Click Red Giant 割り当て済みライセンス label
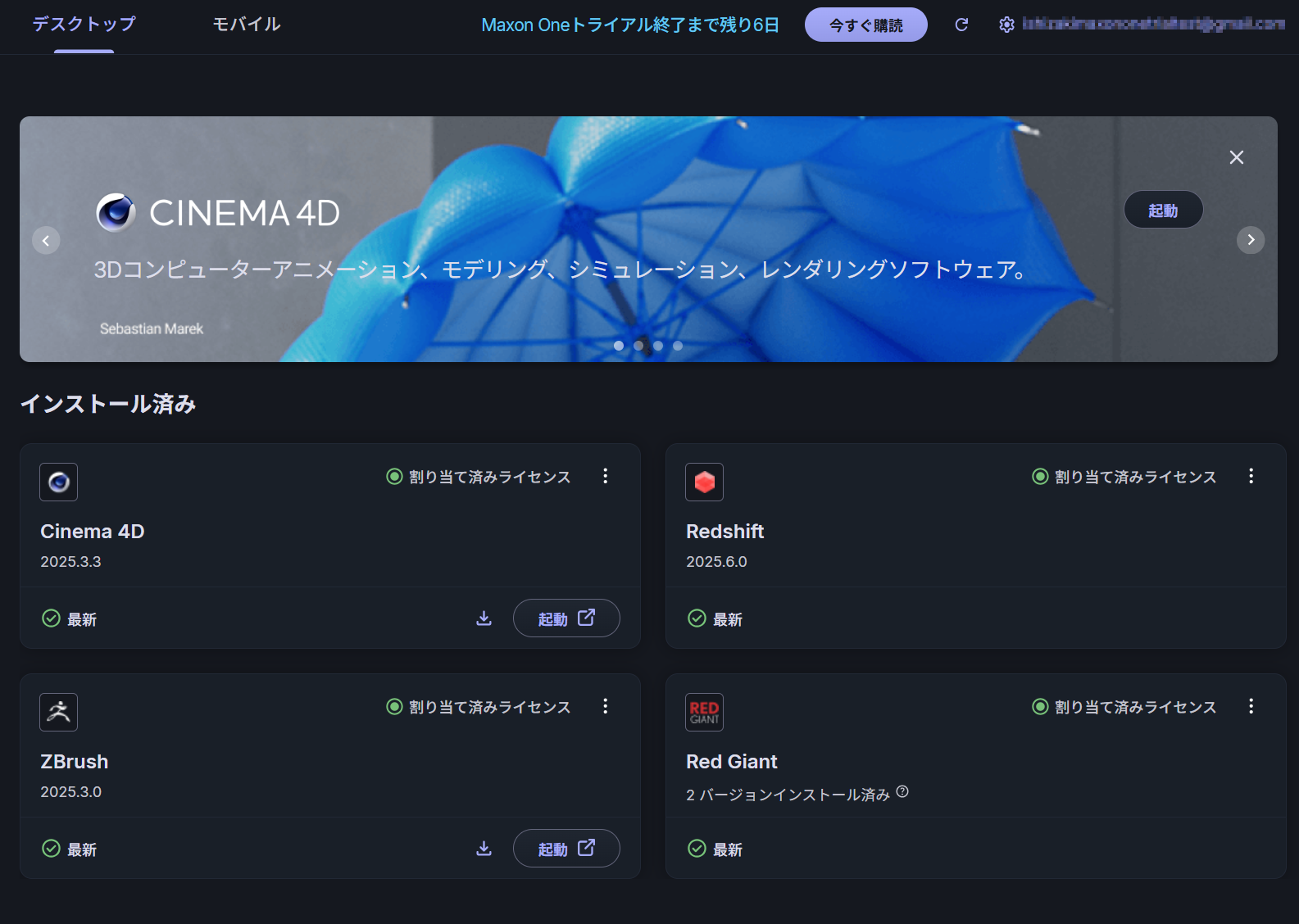The width and height of the screenshot is (1299, 924). pyautogui.click(x=1136, y=707)
